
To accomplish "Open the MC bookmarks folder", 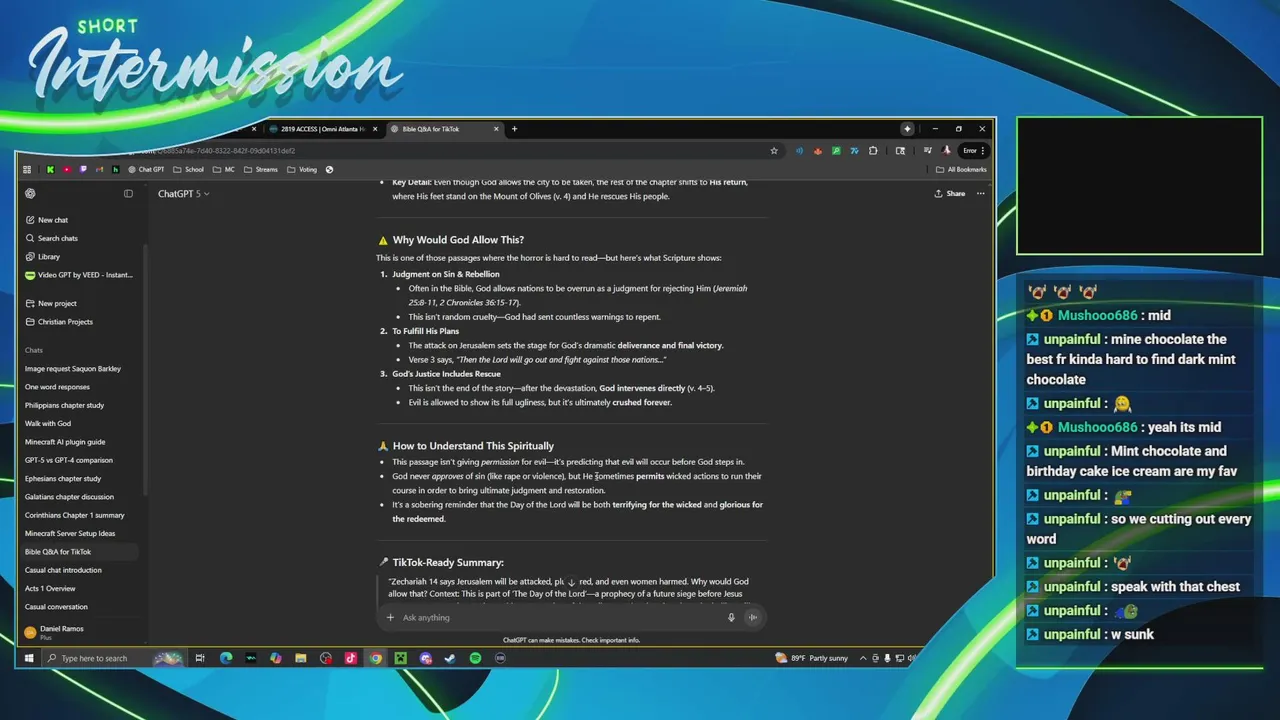I will pyautogui.click(x=224, y=170).
